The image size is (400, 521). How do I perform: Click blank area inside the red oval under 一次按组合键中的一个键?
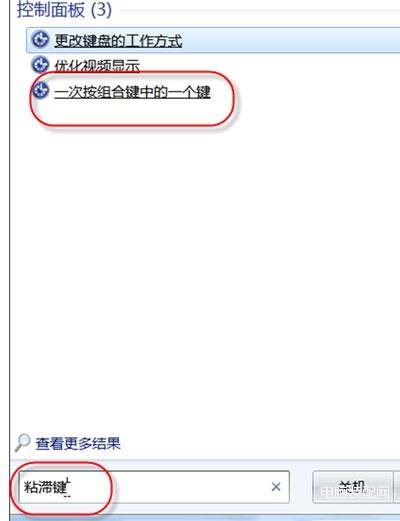pos(133,112)
